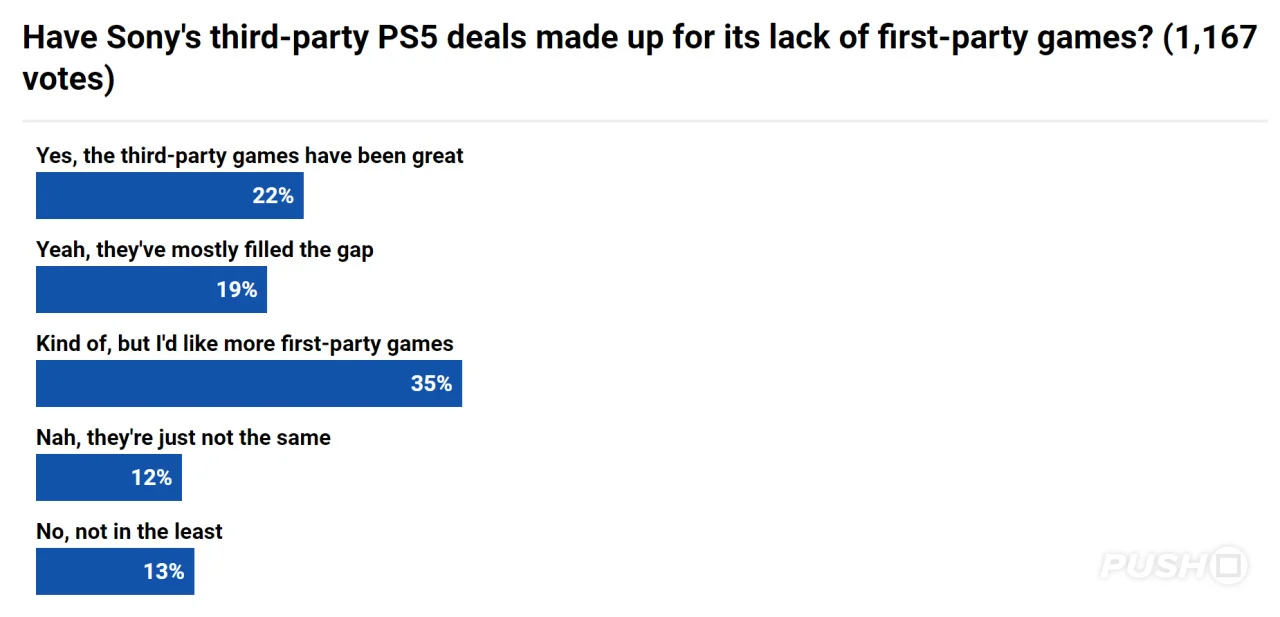Click the Push Square logo watermark

pos(1174,566)
